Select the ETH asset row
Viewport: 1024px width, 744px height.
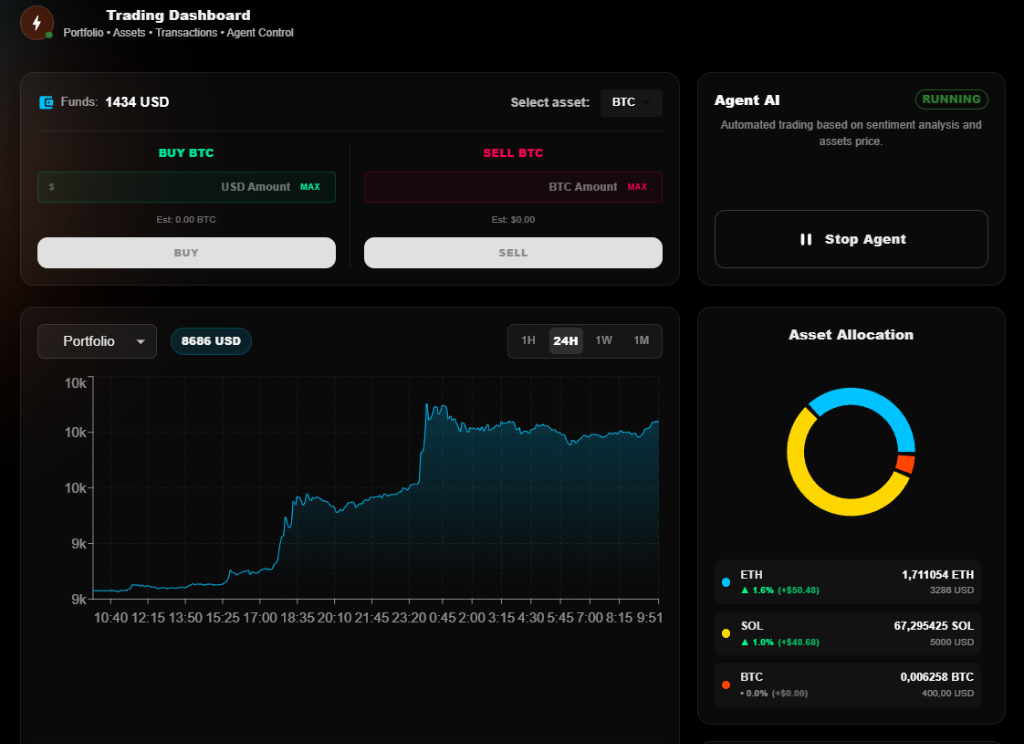tap(848, 582)
